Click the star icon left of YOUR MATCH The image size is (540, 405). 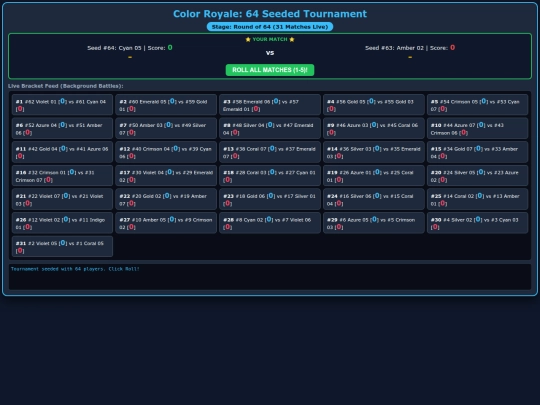point(248,39)
